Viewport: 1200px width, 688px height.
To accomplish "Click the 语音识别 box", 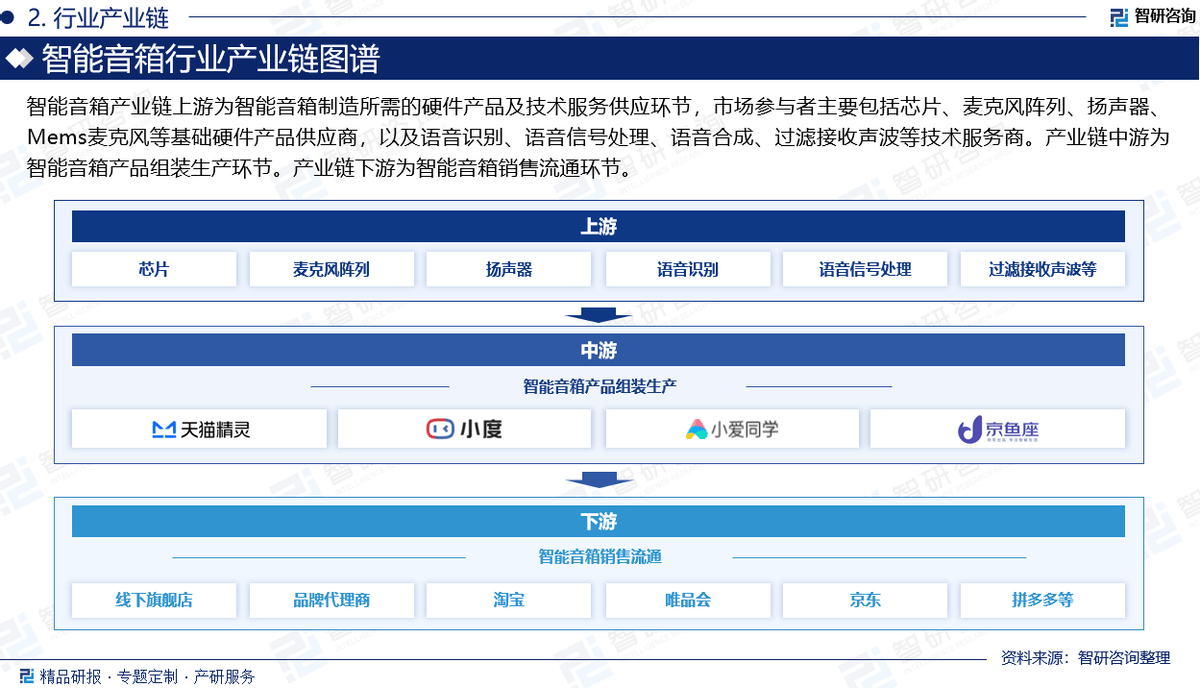I will click(688, 269).
